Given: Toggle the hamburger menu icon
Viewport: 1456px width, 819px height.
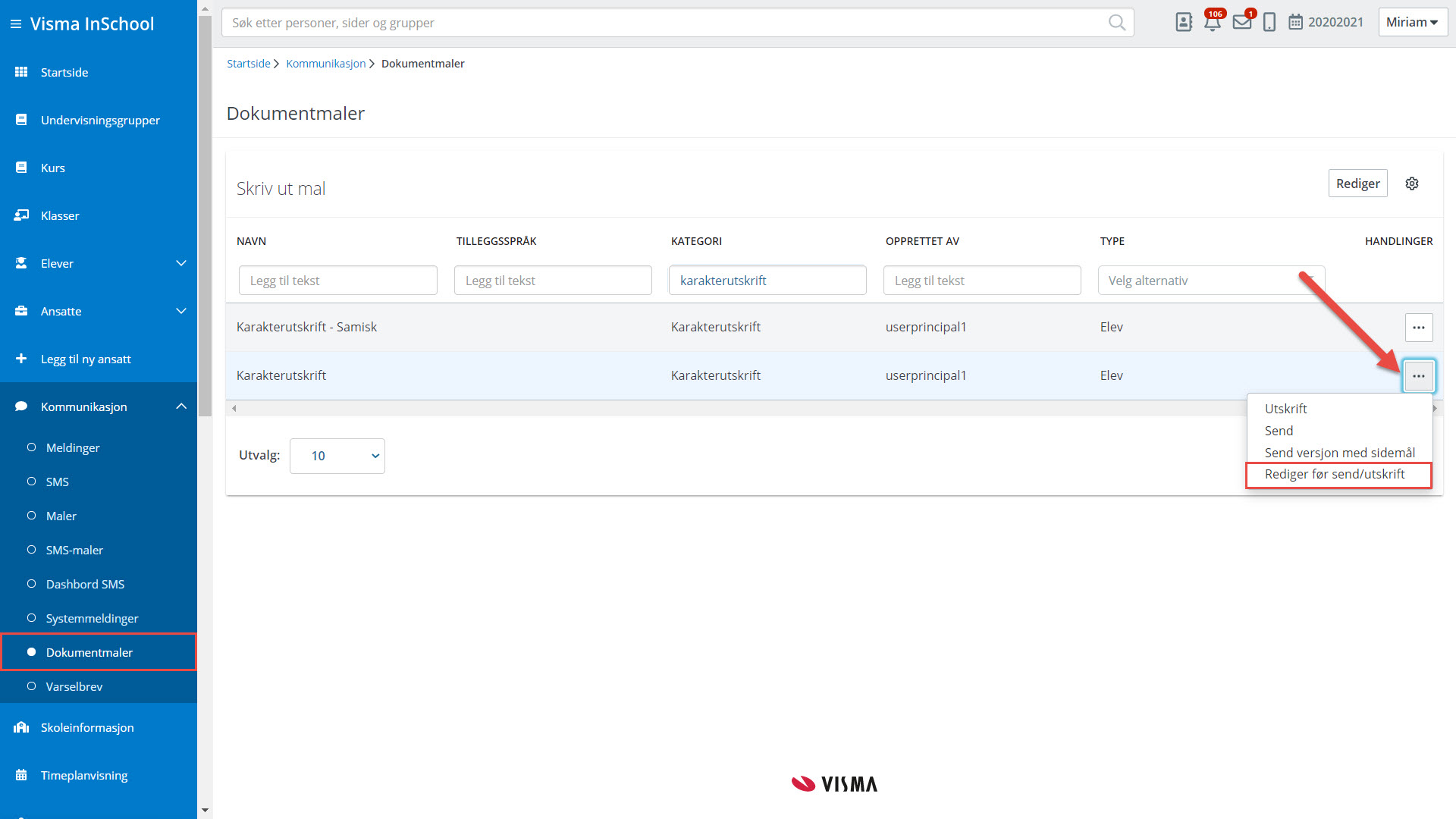Looking at the screenshot, I should point(15,24).
